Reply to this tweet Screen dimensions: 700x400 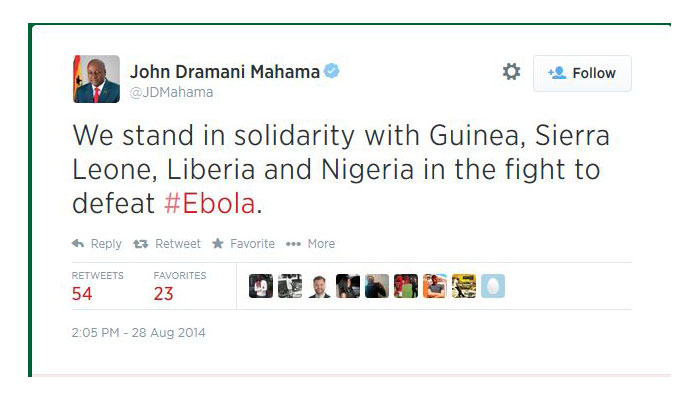pyautogui.click(x=97, y=244)
